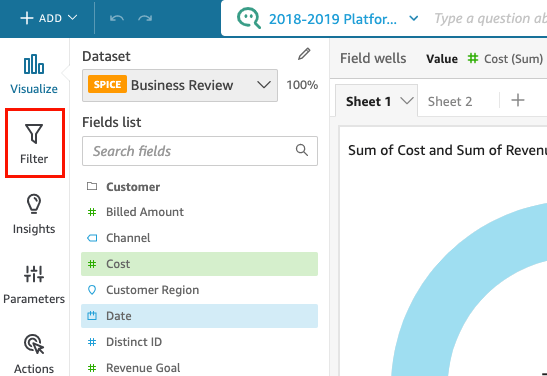The width and height of the screenshot is (547, 376).
Task: Open the Actions panel
Action: [34, 354]
